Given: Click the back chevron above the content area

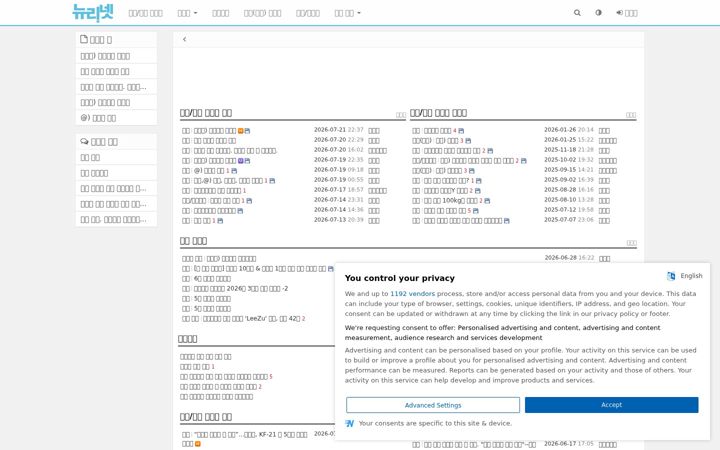Looking at the screenshot, I should tap(185, 39).
